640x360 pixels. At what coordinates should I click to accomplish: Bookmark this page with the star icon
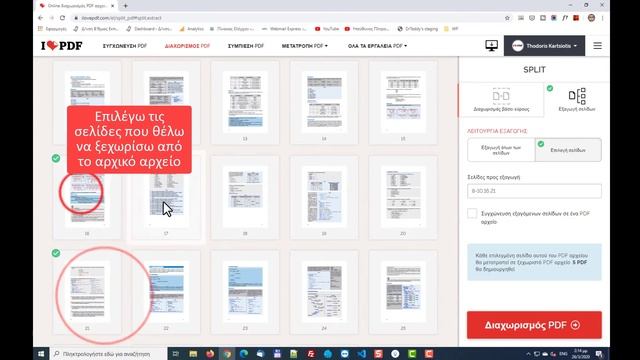507,18
